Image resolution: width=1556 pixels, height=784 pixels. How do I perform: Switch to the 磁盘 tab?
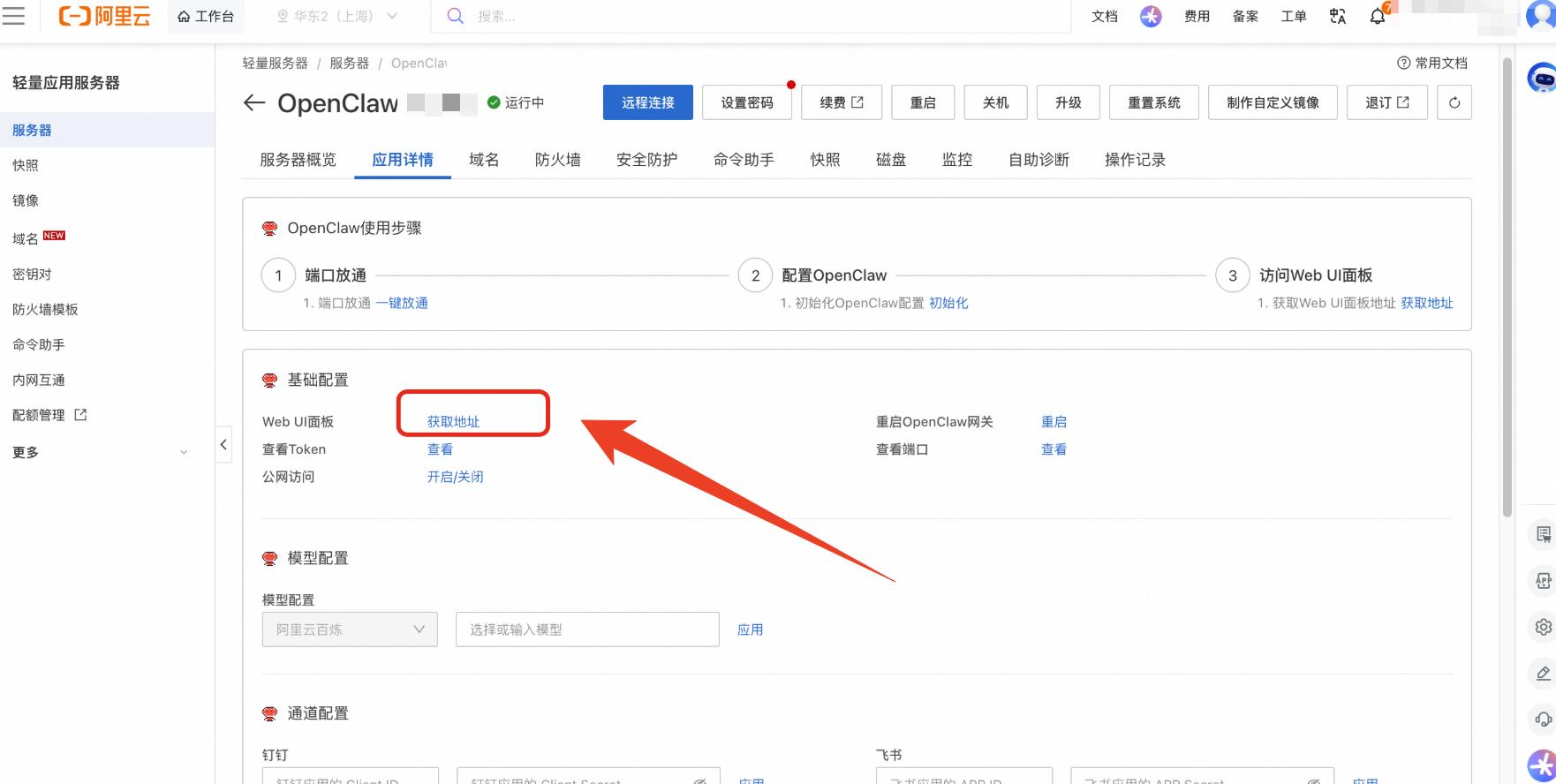(891, 160)
